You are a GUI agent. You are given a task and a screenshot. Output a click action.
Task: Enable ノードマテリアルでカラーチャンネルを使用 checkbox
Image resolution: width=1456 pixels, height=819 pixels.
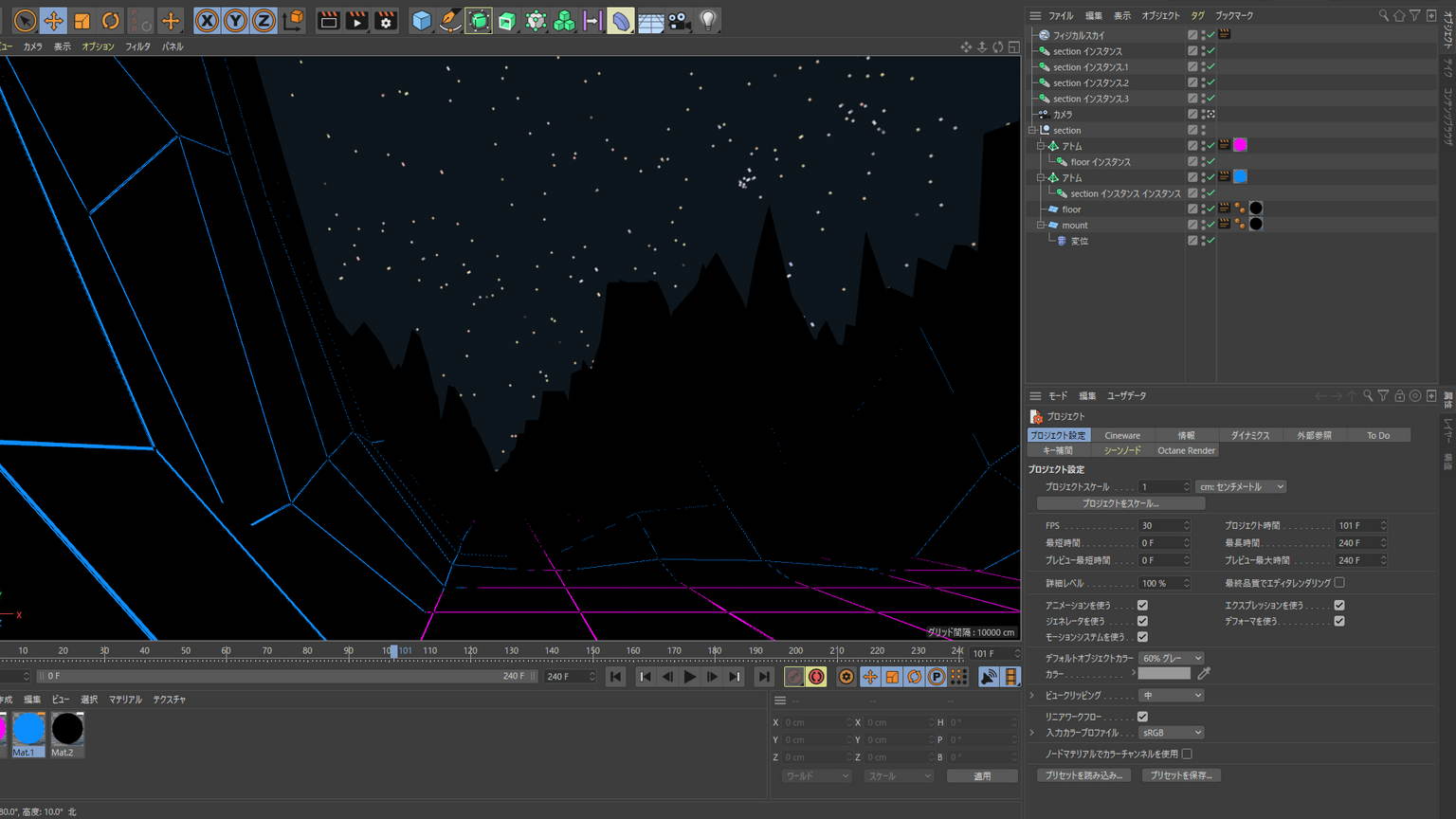1187,755
